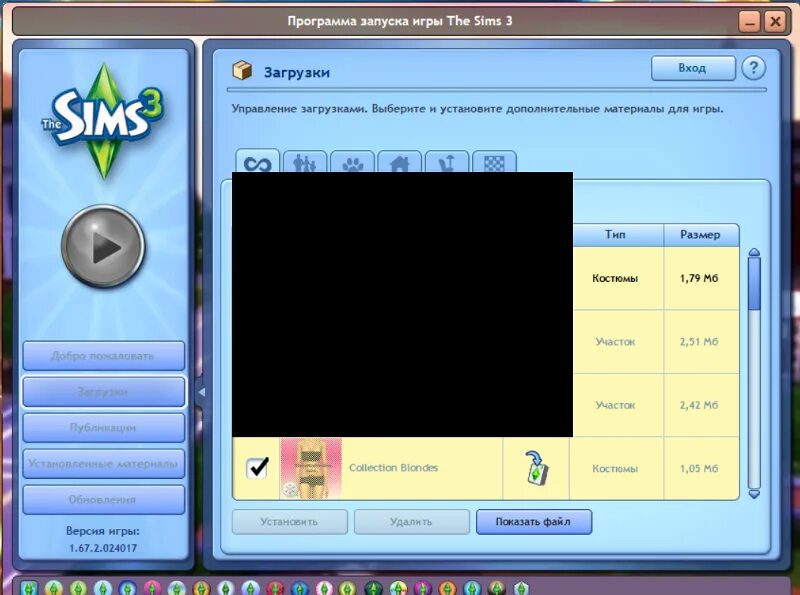Select Загрузки in the left sidebar
The image size is (800, 595).
[x=104, y=392]
